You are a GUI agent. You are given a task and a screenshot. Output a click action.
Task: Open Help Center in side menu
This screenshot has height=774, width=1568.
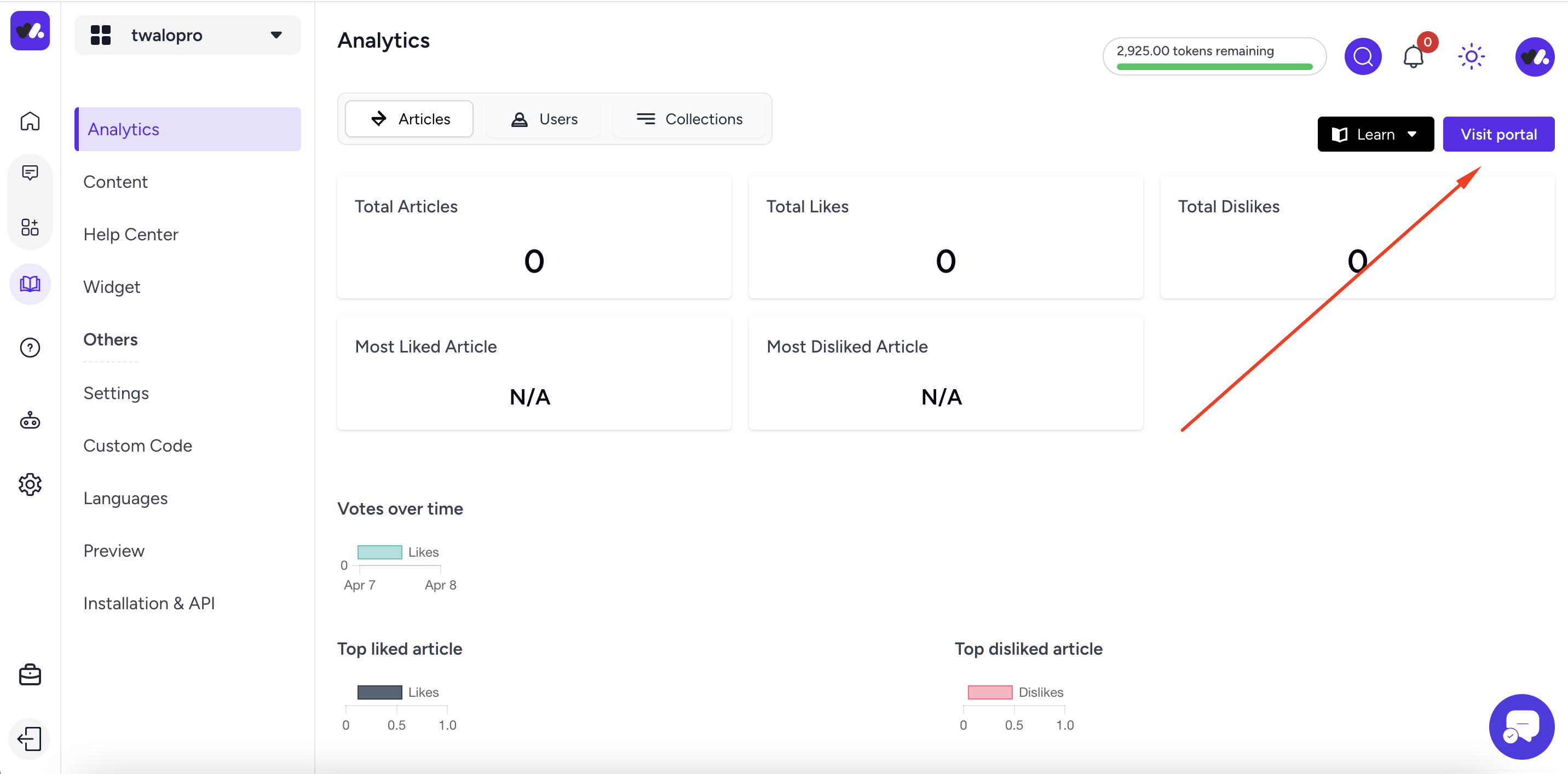(131, 234)
